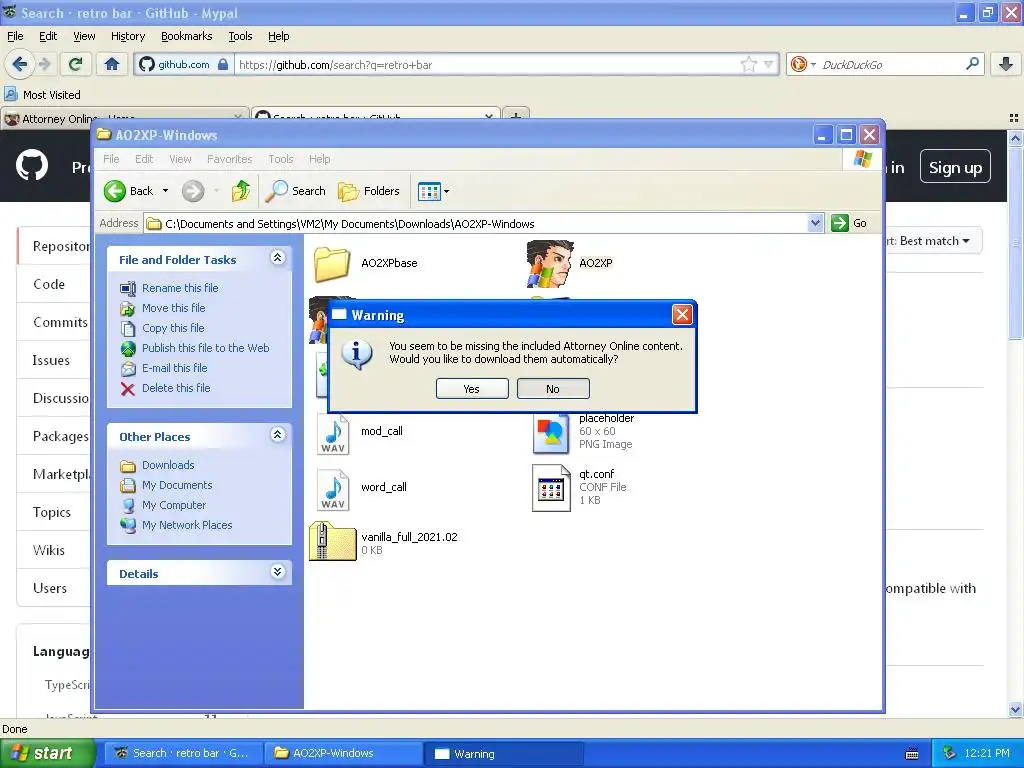The width and height of the screenshot is (1024, 768).
Task: Click the browser URL address field
Action: point(487,64)
